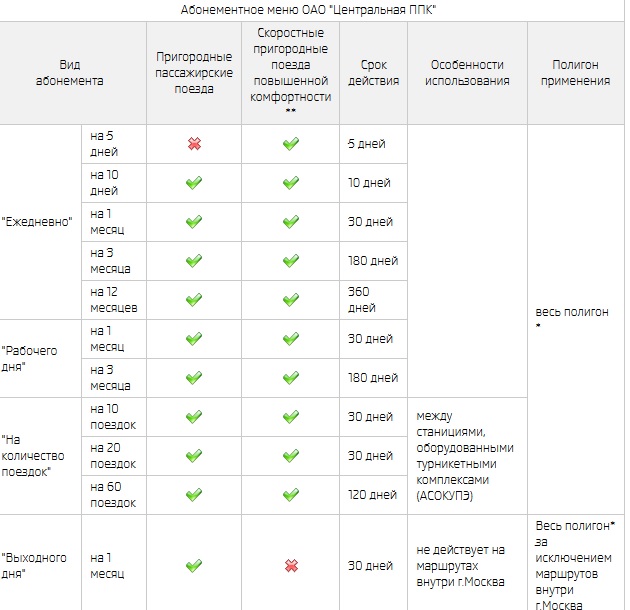Click the red cross for 5-day suburban trains

point(194,144)
